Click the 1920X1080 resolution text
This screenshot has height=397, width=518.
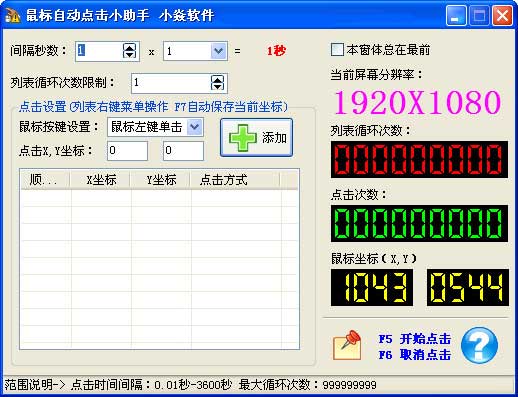coord(418,102)
